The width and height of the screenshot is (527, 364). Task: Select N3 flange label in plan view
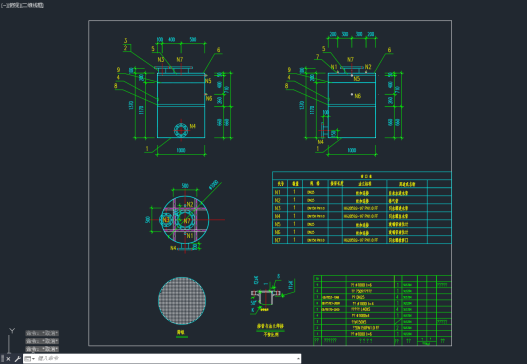tap(166, 220)
